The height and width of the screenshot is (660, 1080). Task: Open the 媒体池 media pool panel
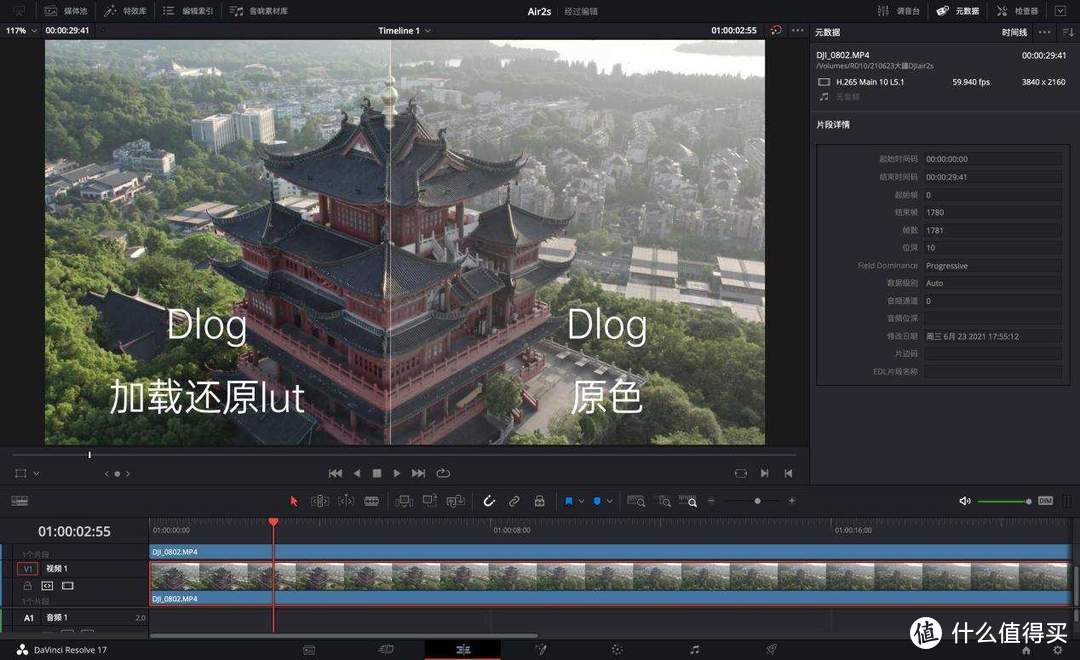click(x=66, y=11)
